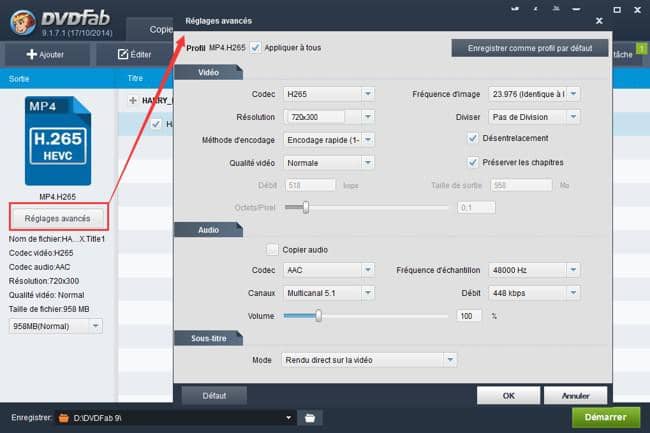Image resolution: width=650 pixels, height=433 pixels.
Task: Click the green task count badge
Action: [x=641, y=49]
